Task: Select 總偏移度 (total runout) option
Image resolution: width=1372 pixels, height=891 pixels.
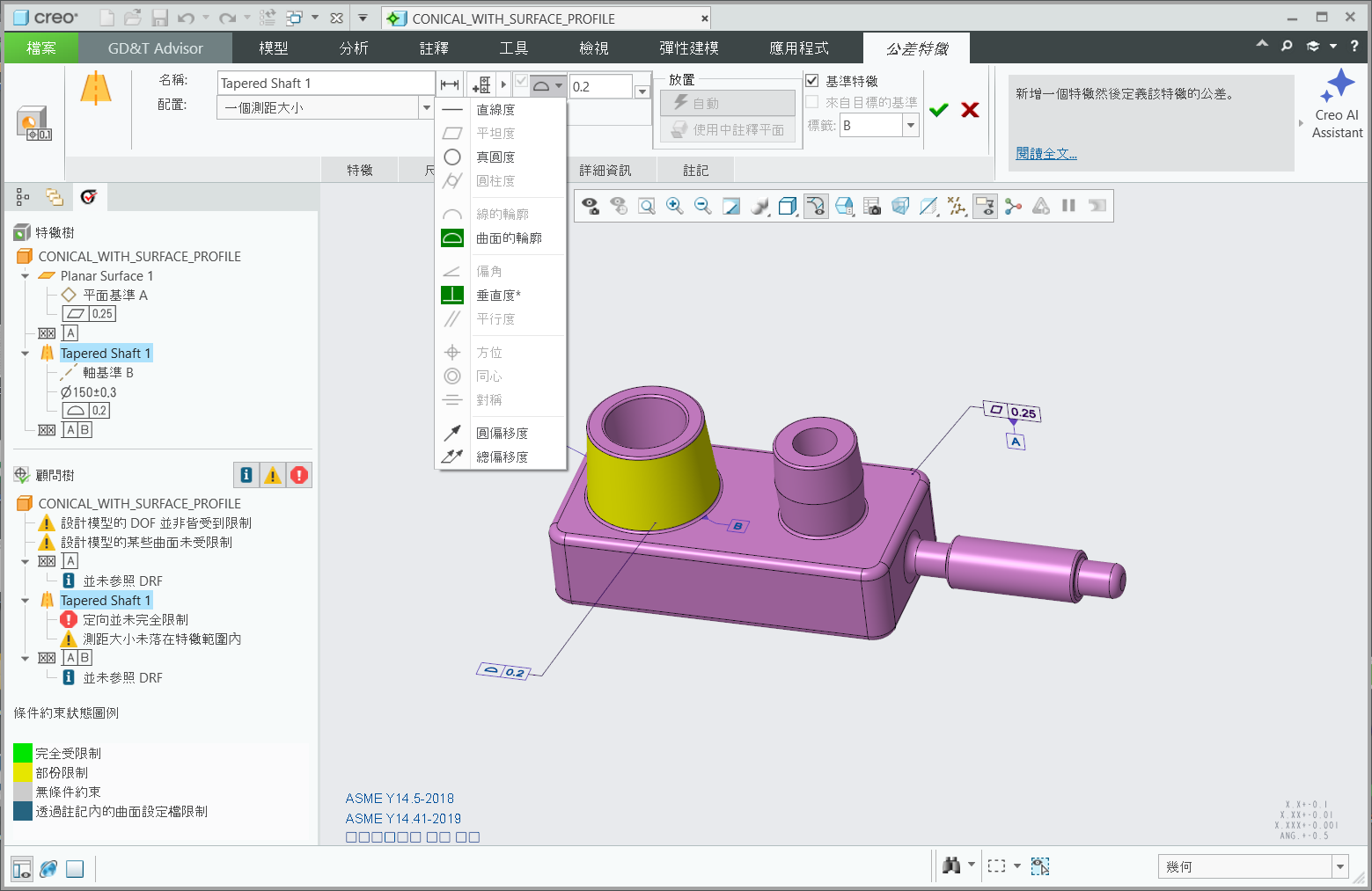Action: pyautogui.click(x=500, y=457)
